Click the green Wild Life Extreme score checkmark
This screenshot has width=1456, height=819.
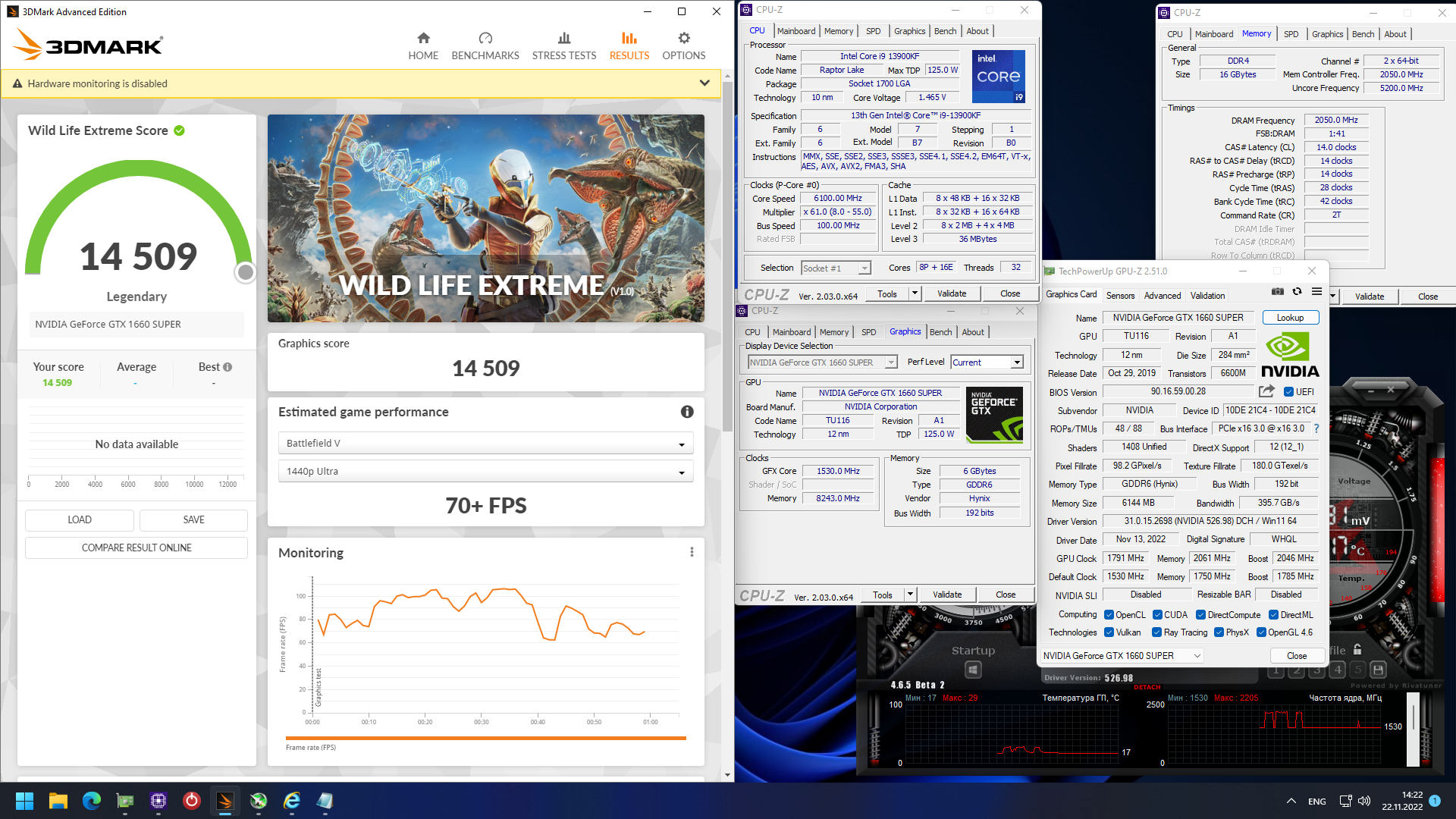tap(179, 130)
